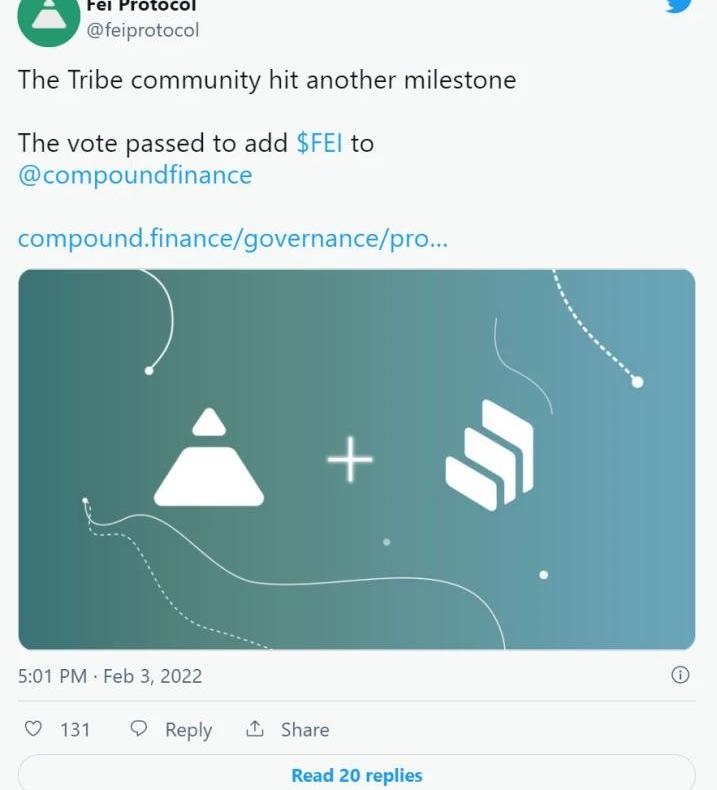Viewport: 717px width, 790px height.
Task: Click the reply speech bubble icon
Action: pos(139,729)
